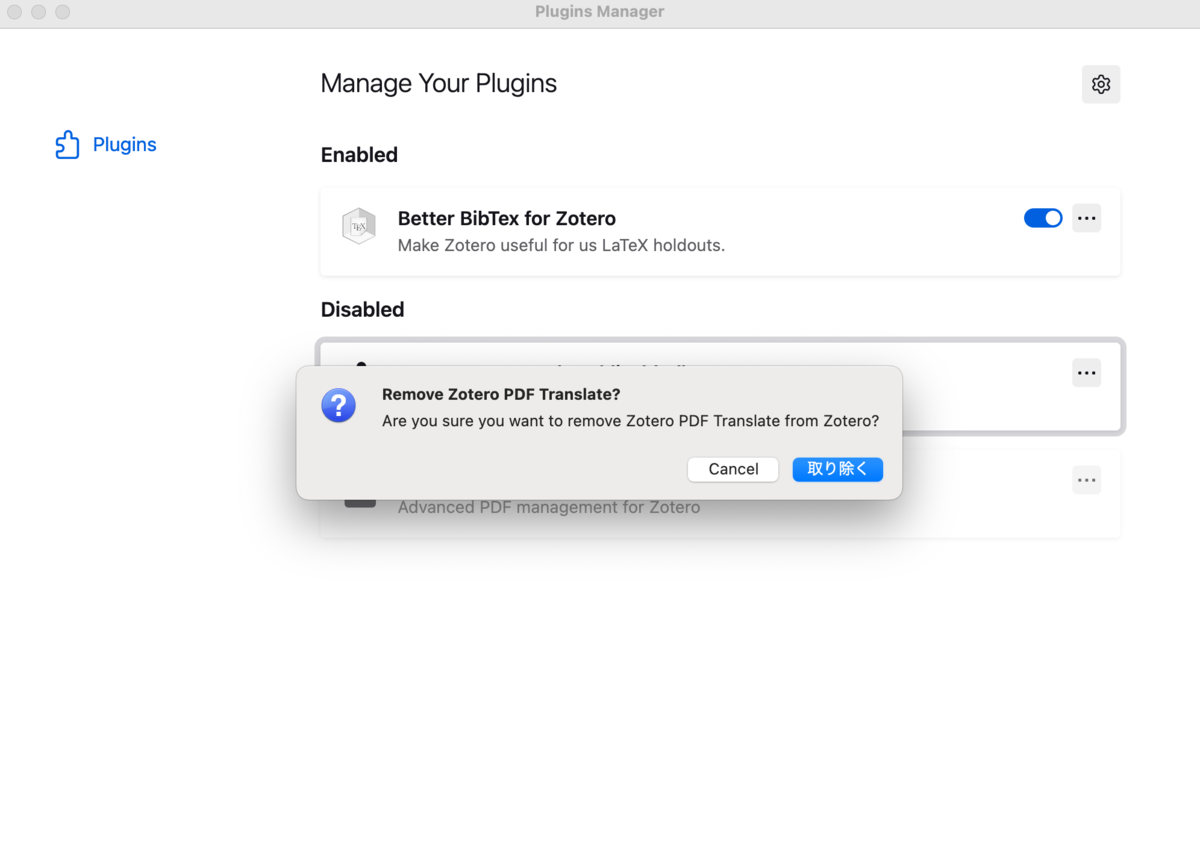Image resolution: width=1200 pixels, height=867 pixels.
Task: Click the Plugins puzzle-piece icon
Action: [x=67, y=145]
